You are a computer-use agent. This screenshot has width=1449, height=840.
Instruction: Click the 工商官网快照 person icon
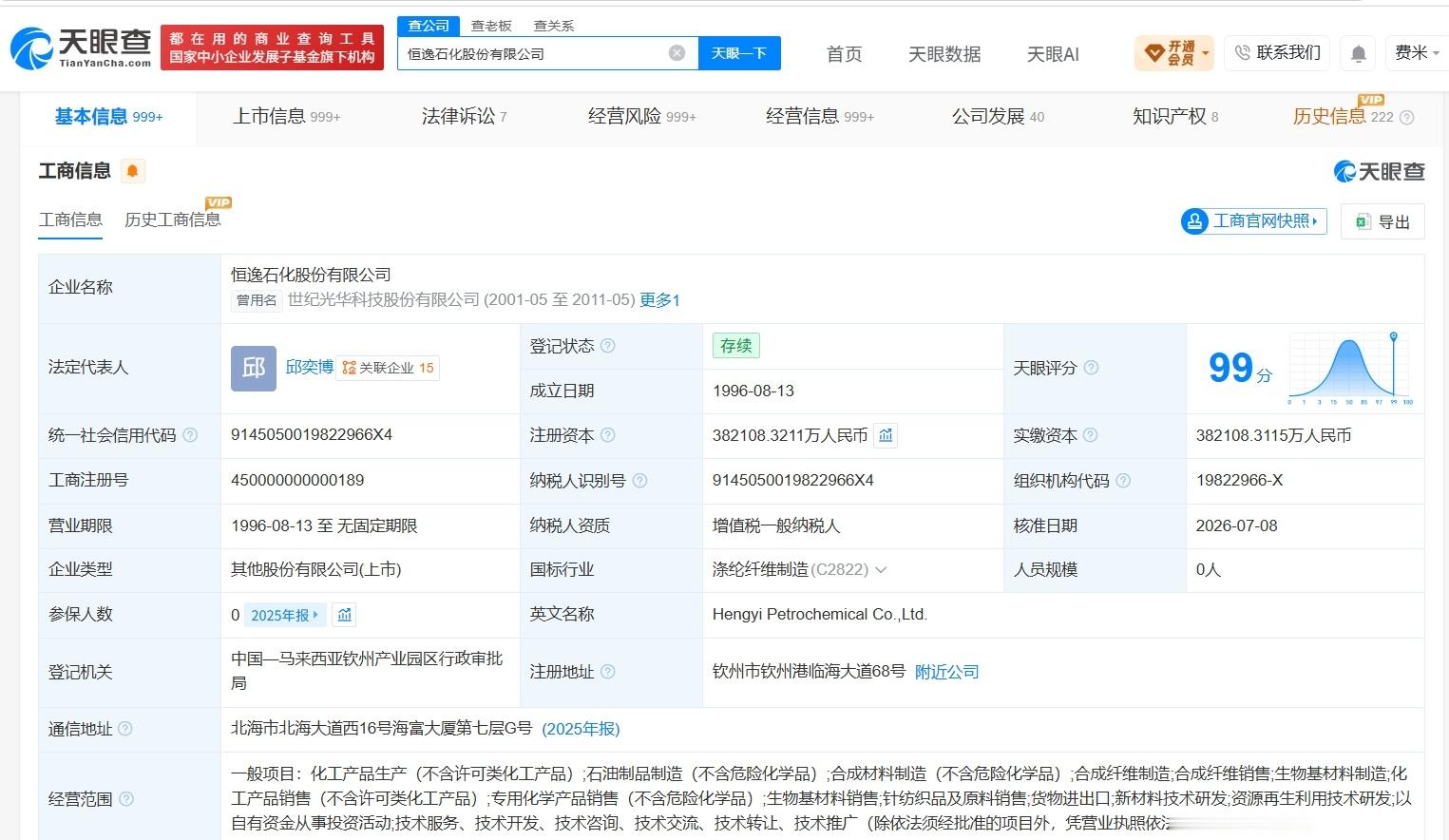(1194, 221)
